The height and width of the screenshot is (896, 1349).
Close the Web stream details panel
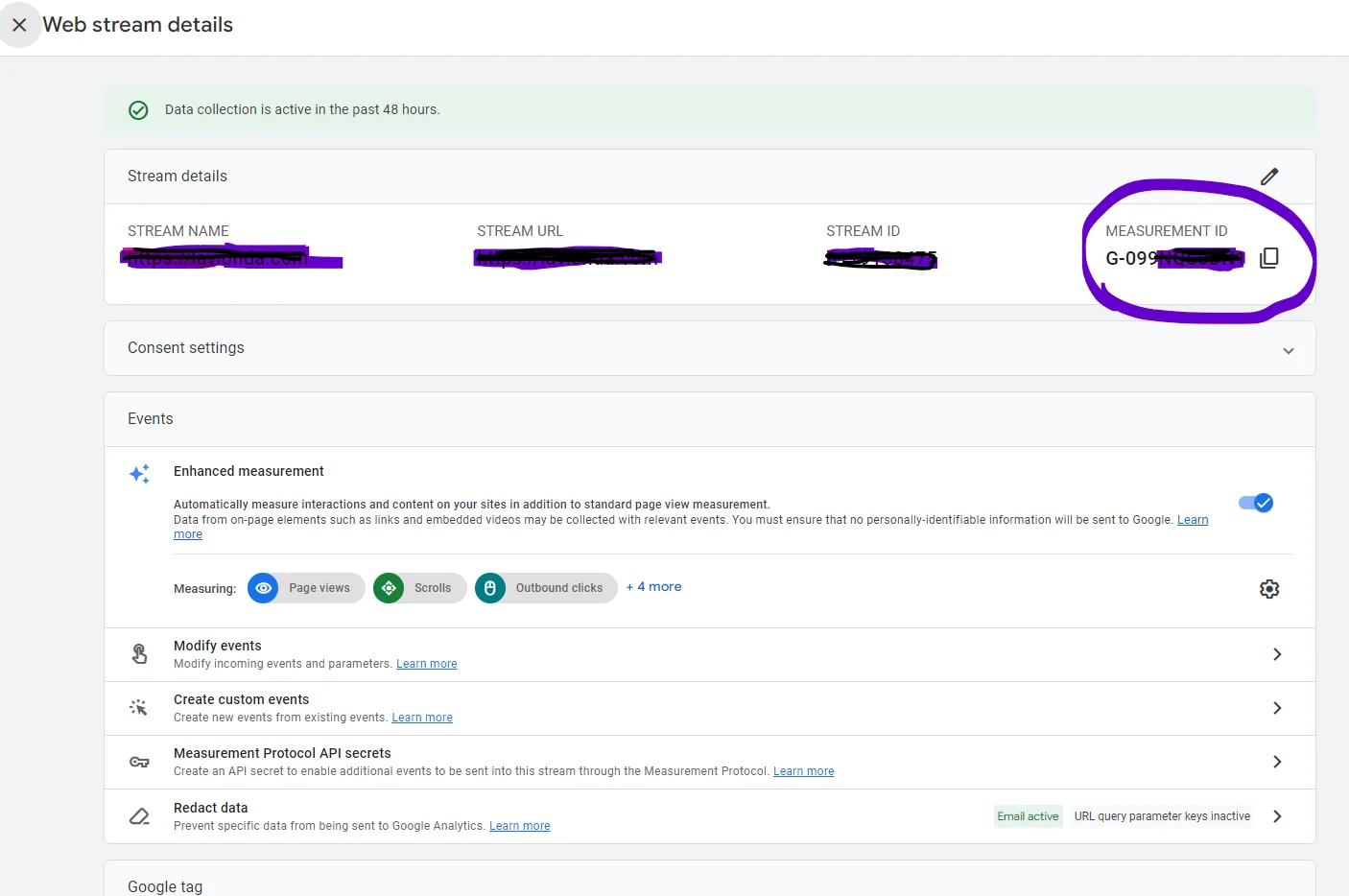(19, 25)
